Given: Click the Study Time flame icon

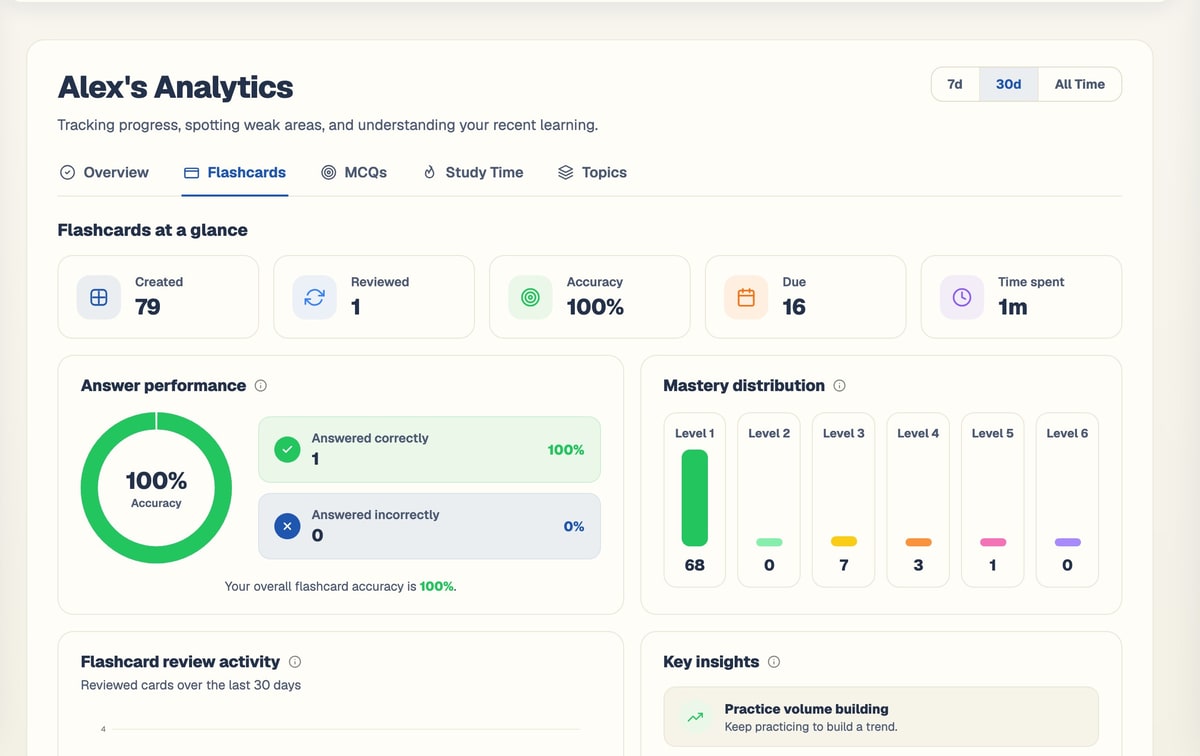Looking at the screenshot, I should pyautogui.click(x=430, y=172).
